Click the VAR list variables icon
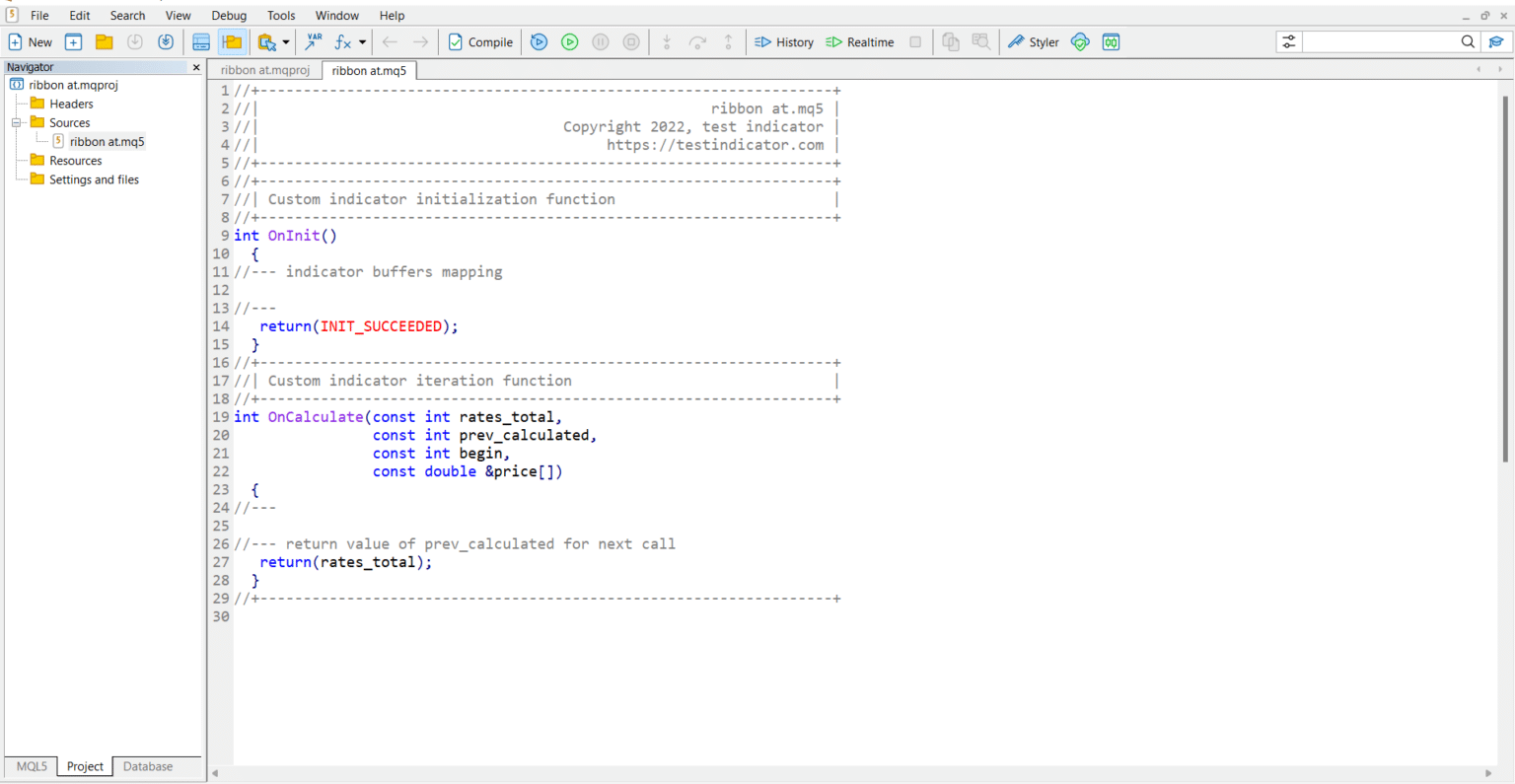The width and height of the screenshot is (1515, 784). [314, 42]
